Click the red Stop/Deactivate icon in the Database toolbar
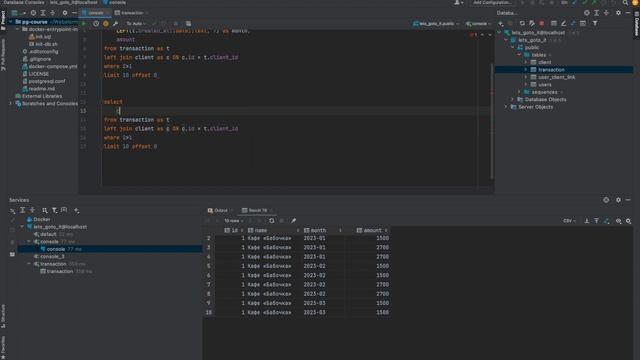Image resolution: width=640 pixels, height=360 pixels. coord(542,24)
